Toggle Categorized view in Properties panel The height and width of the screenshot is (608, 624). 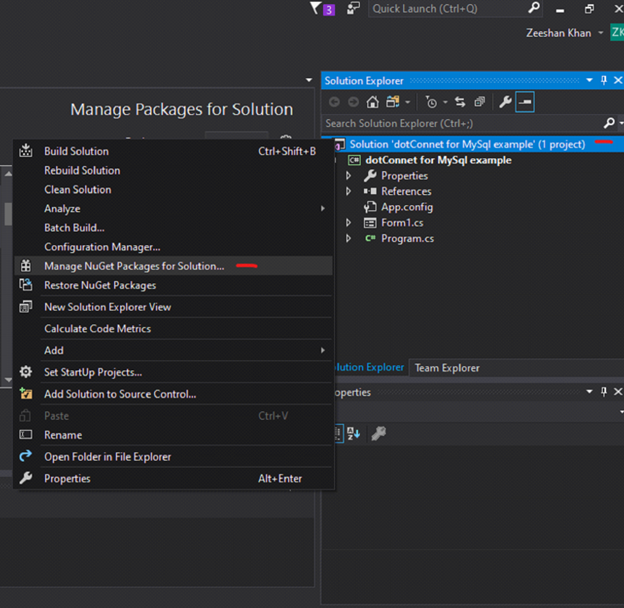tap(338, 433)
